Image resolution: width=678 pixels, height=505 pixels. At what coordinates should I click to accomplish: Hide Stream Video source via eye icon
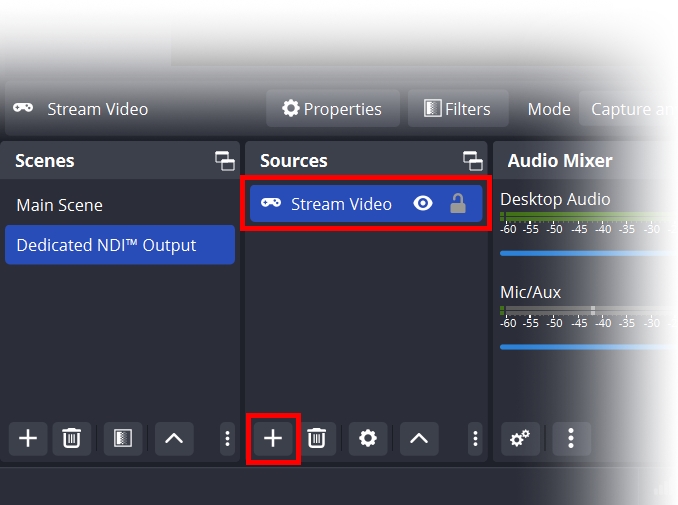pyautogui.click(x=423, y=204)
